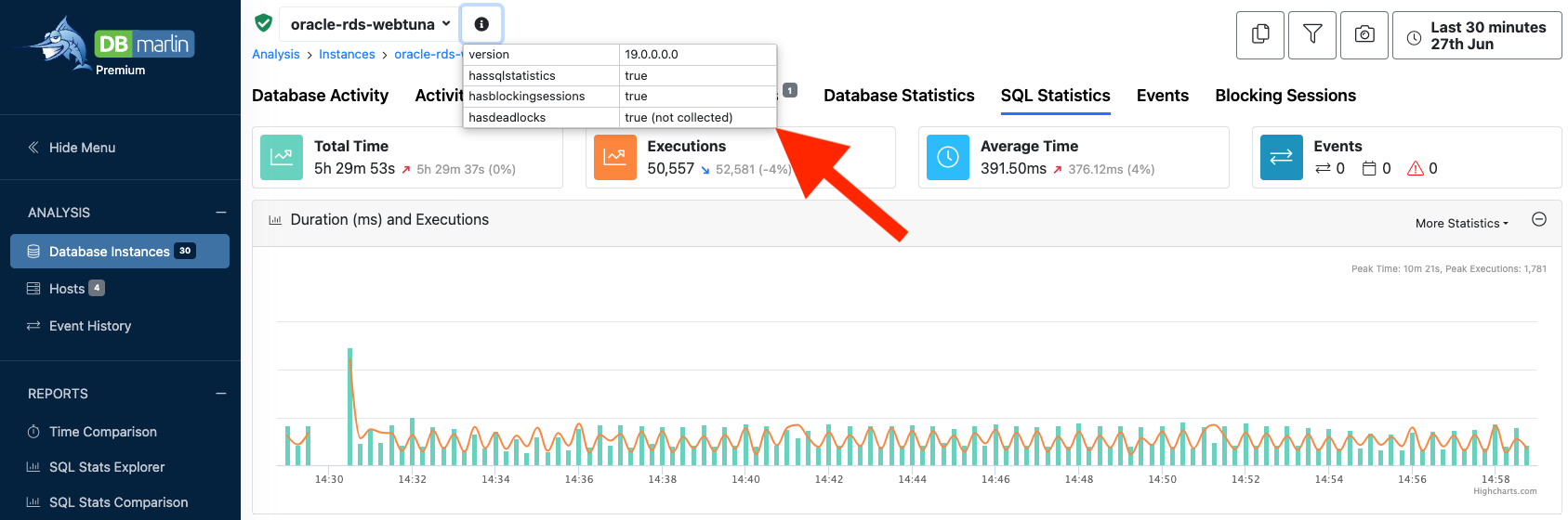Viewport: 1568px width, 520px height.
Task: Open the More Statistics dropdown
Action: (1461, 223)
